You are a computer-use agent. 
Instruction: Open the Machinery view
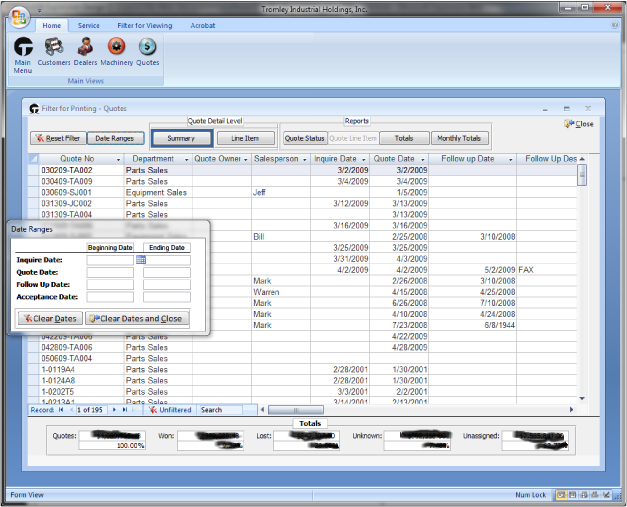(116, 52)
